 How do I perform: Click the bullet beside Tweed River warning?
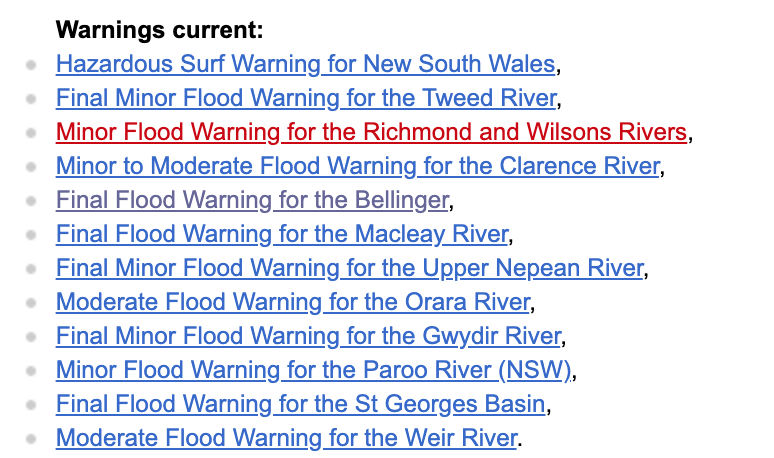31,99
